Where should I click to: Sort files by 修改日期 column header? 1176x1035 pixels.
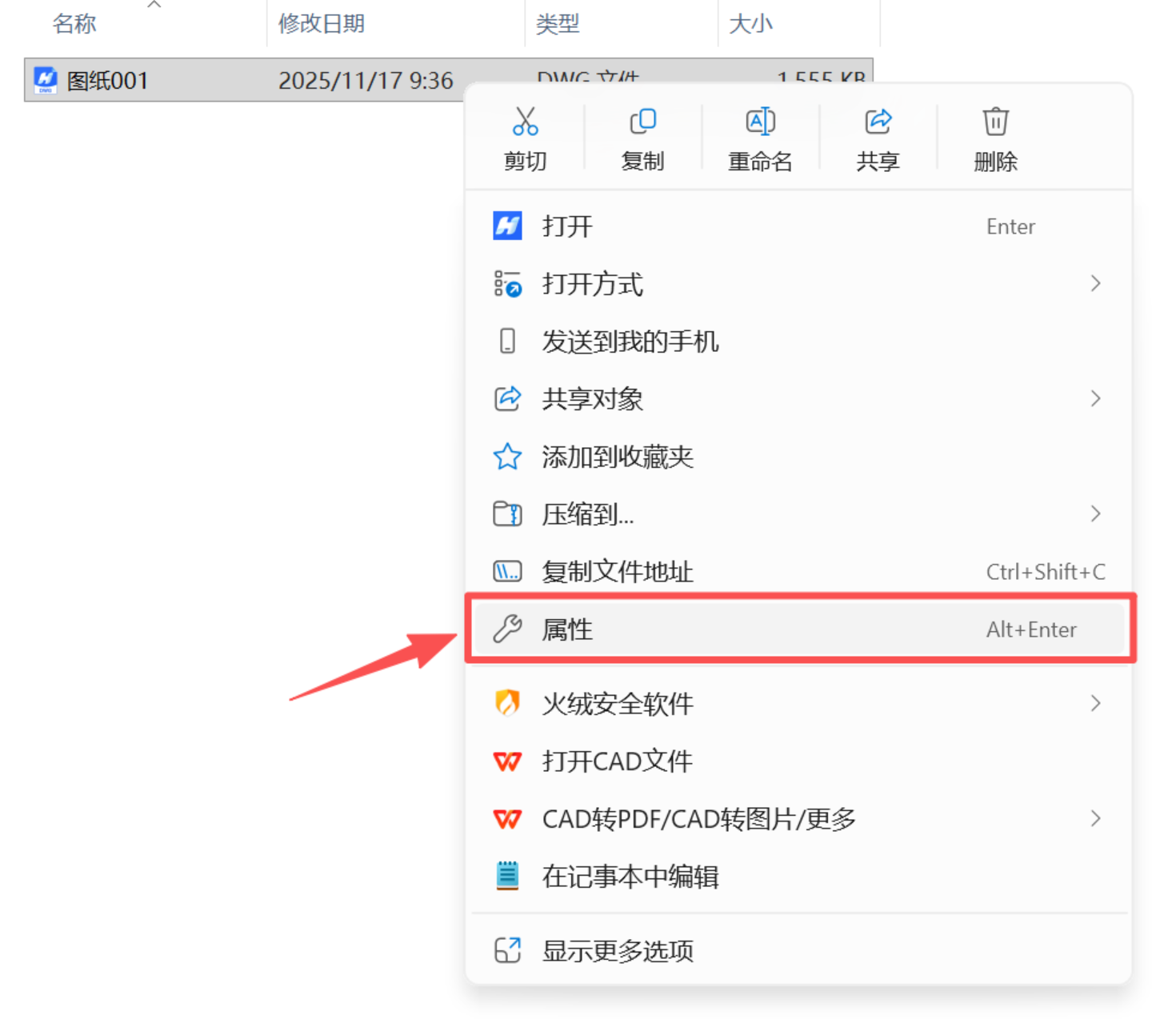(322, 24)
